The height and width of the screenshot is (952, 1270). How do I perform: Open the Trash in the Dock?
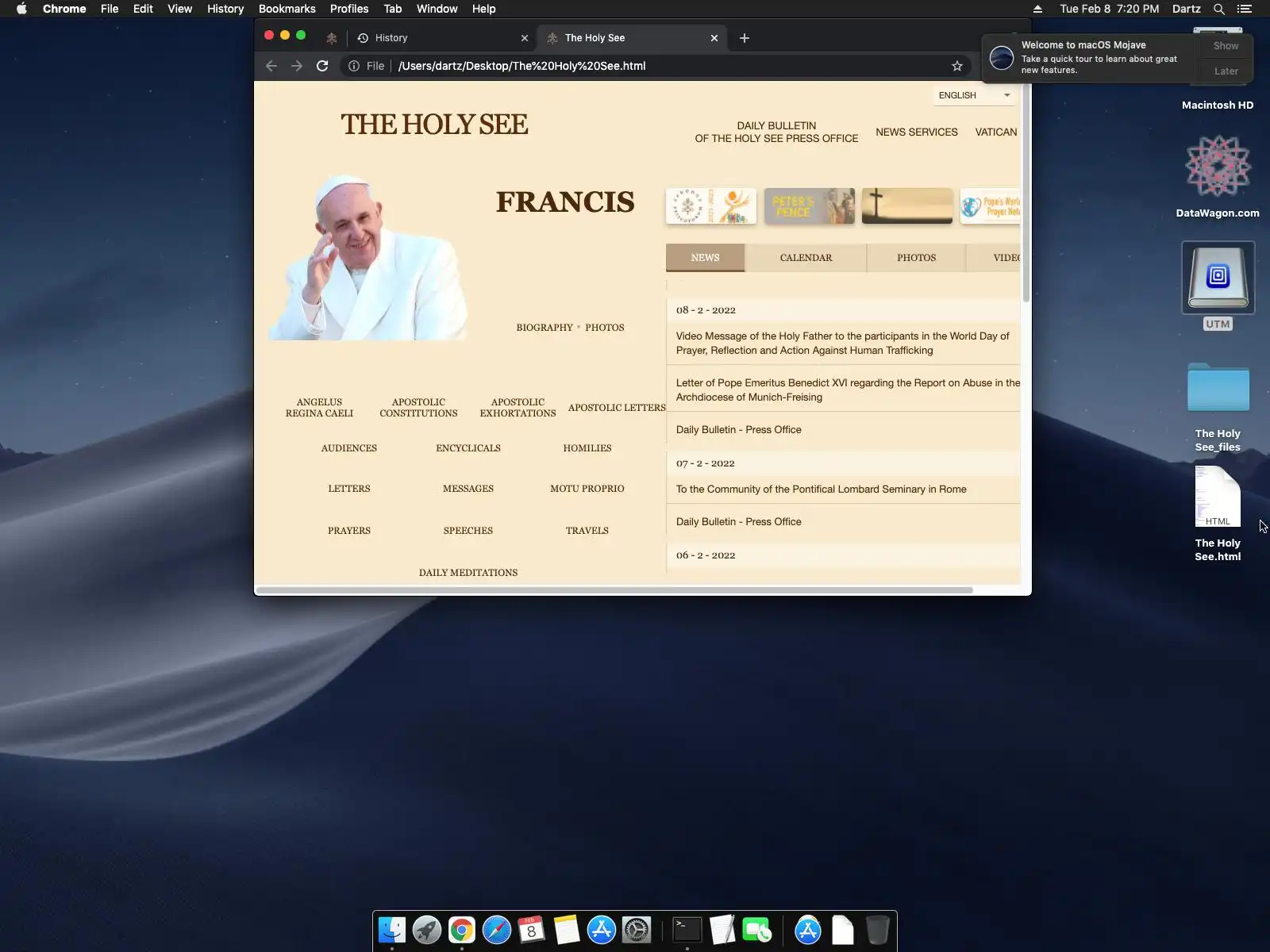[x=878, y=930]
